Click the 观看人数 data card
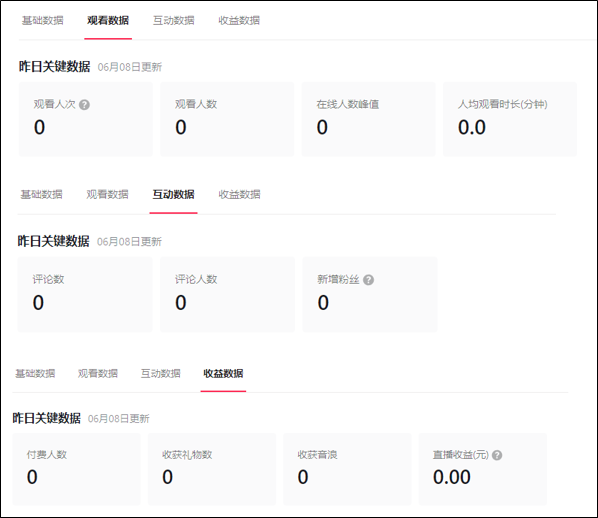 tap(227, 119)
